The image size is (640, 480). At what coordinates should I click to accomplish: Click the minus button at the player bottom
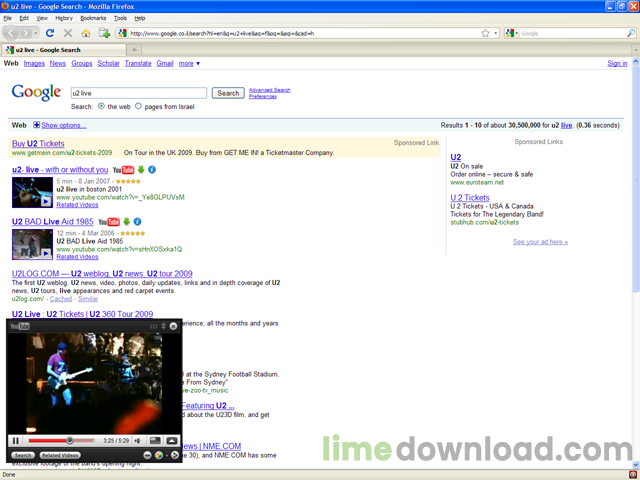tap(147, 455)
